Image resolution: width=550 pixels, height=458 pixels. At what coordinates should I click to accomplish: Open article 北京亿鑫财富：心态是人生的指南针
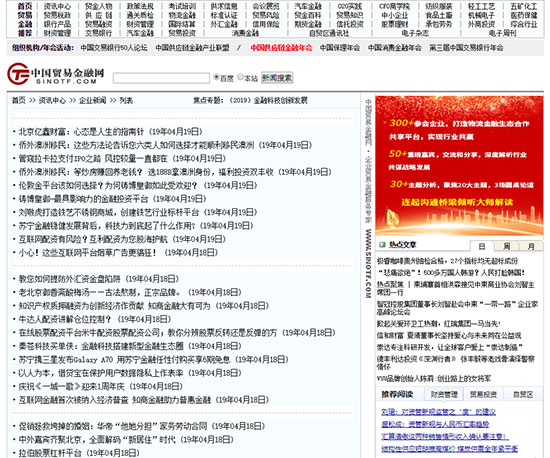click(81, 132)
